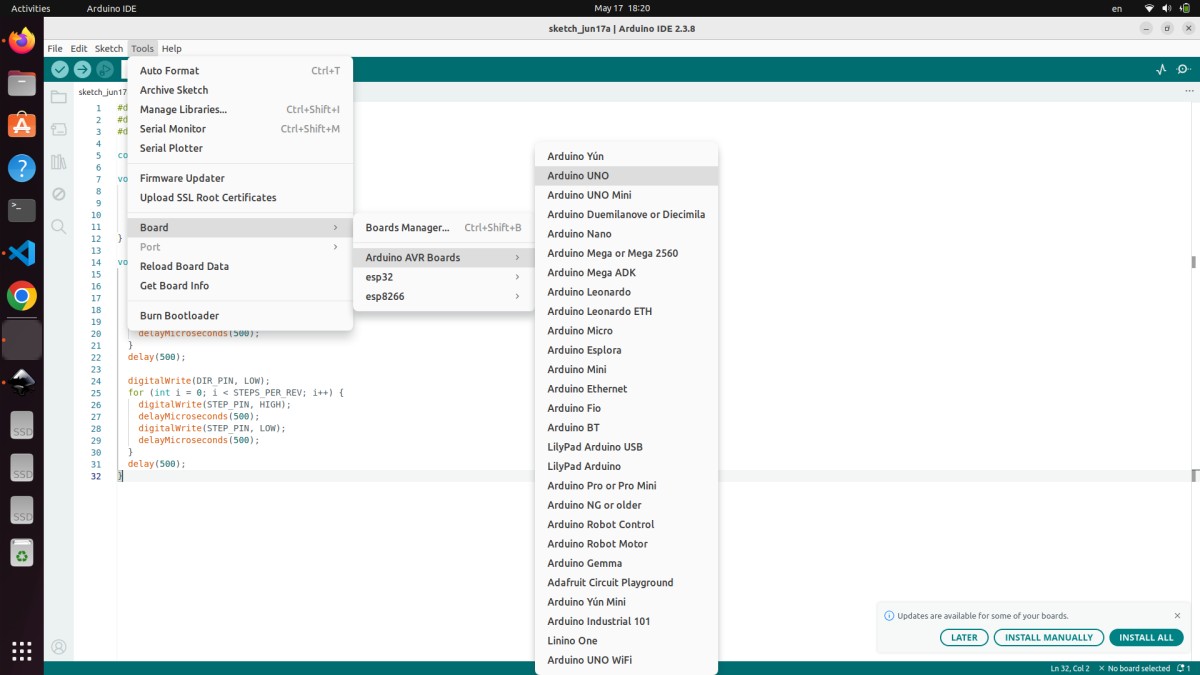This screenshot has width=1200, height=675.
Task: Pick Arduino Yún from board list
Action: point(626,156)
